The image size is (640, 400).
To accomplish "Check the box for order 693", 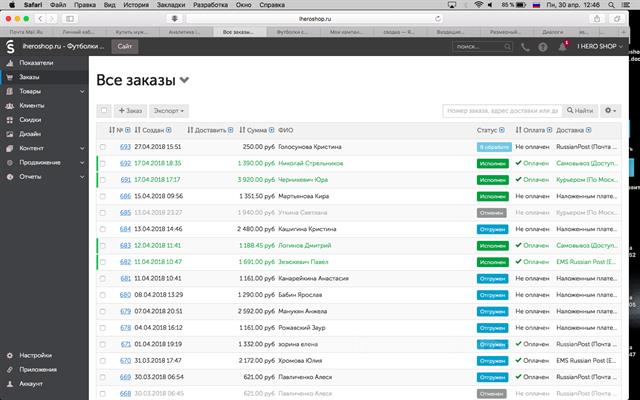I will (102, 147).
